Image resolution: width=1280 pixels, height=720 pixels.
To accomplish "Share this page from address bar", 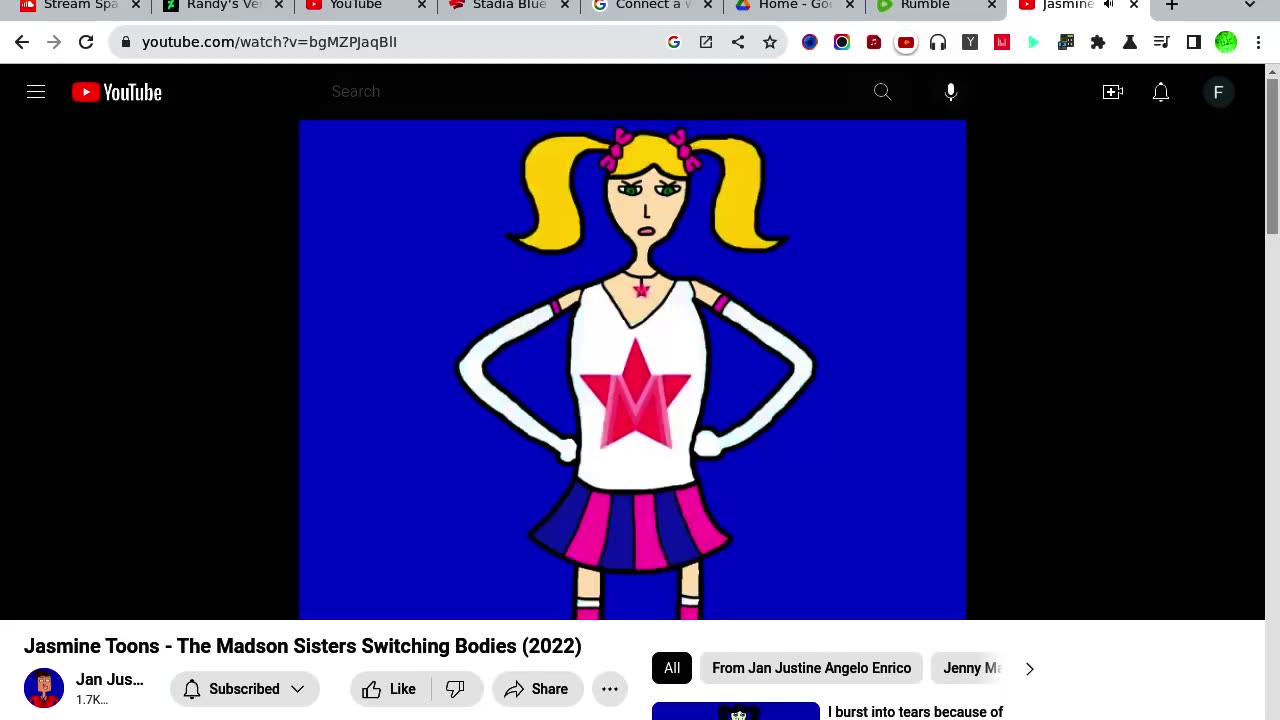I will [x=738, y=42].
